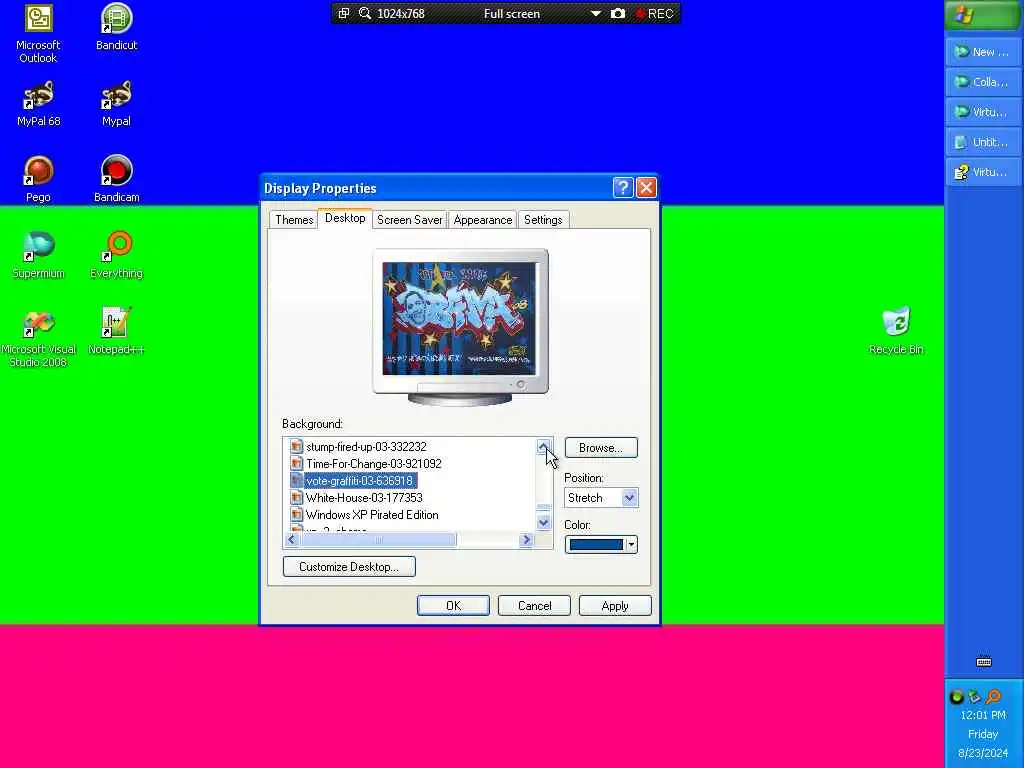Click the White-House-03-177353 file icon
Screen dimensions: 1024x768
296,498
